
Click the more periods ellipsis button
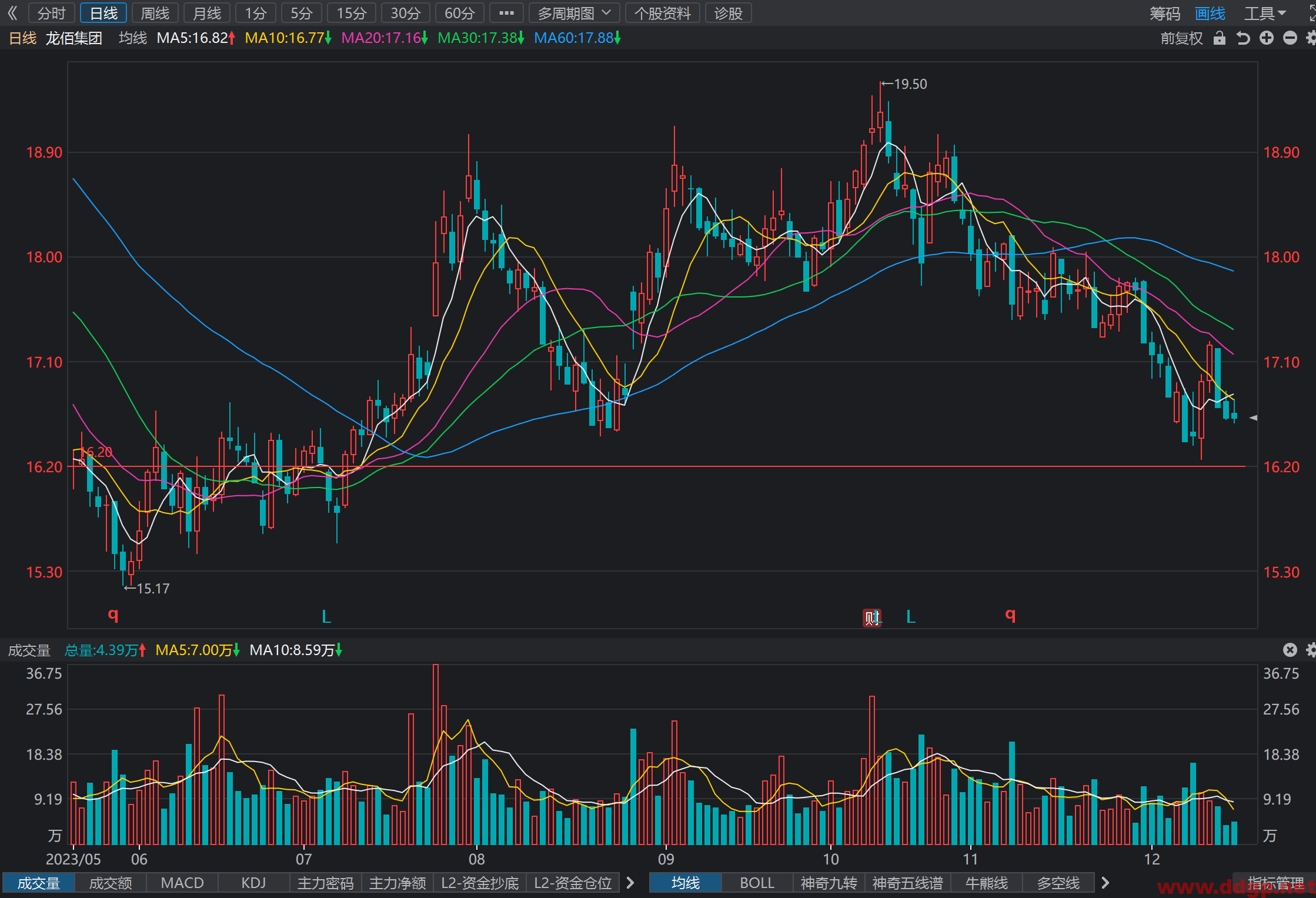(506, 13)
